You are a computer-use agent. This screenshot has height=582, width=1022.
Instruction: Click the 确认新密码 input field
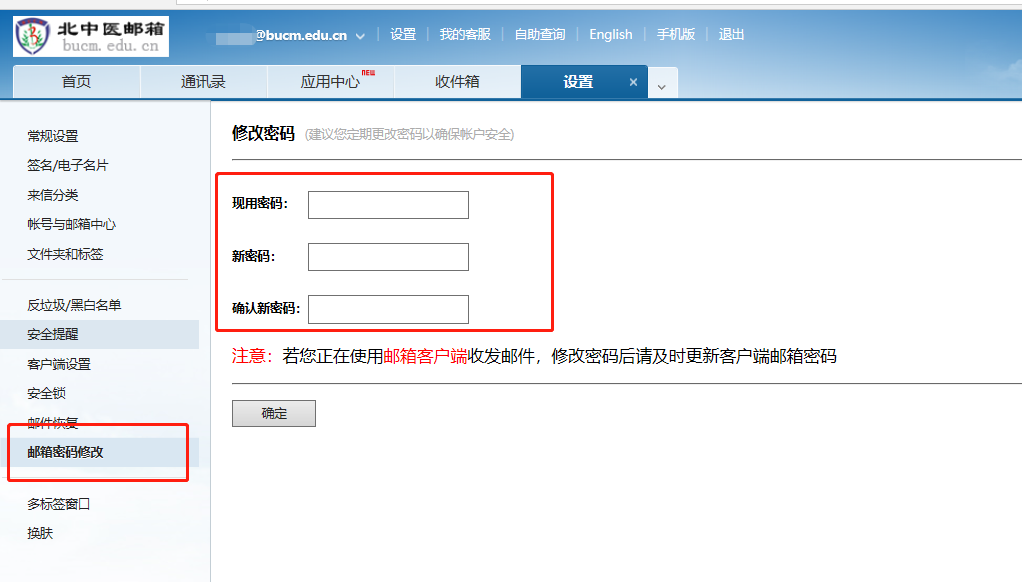pos(388,309)
